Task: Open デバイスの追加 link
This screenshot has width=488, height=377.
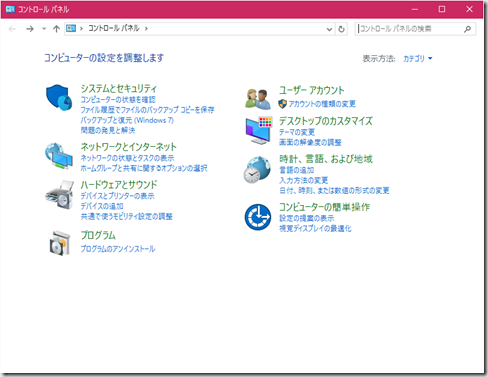Action: click(x=102, y=206)
